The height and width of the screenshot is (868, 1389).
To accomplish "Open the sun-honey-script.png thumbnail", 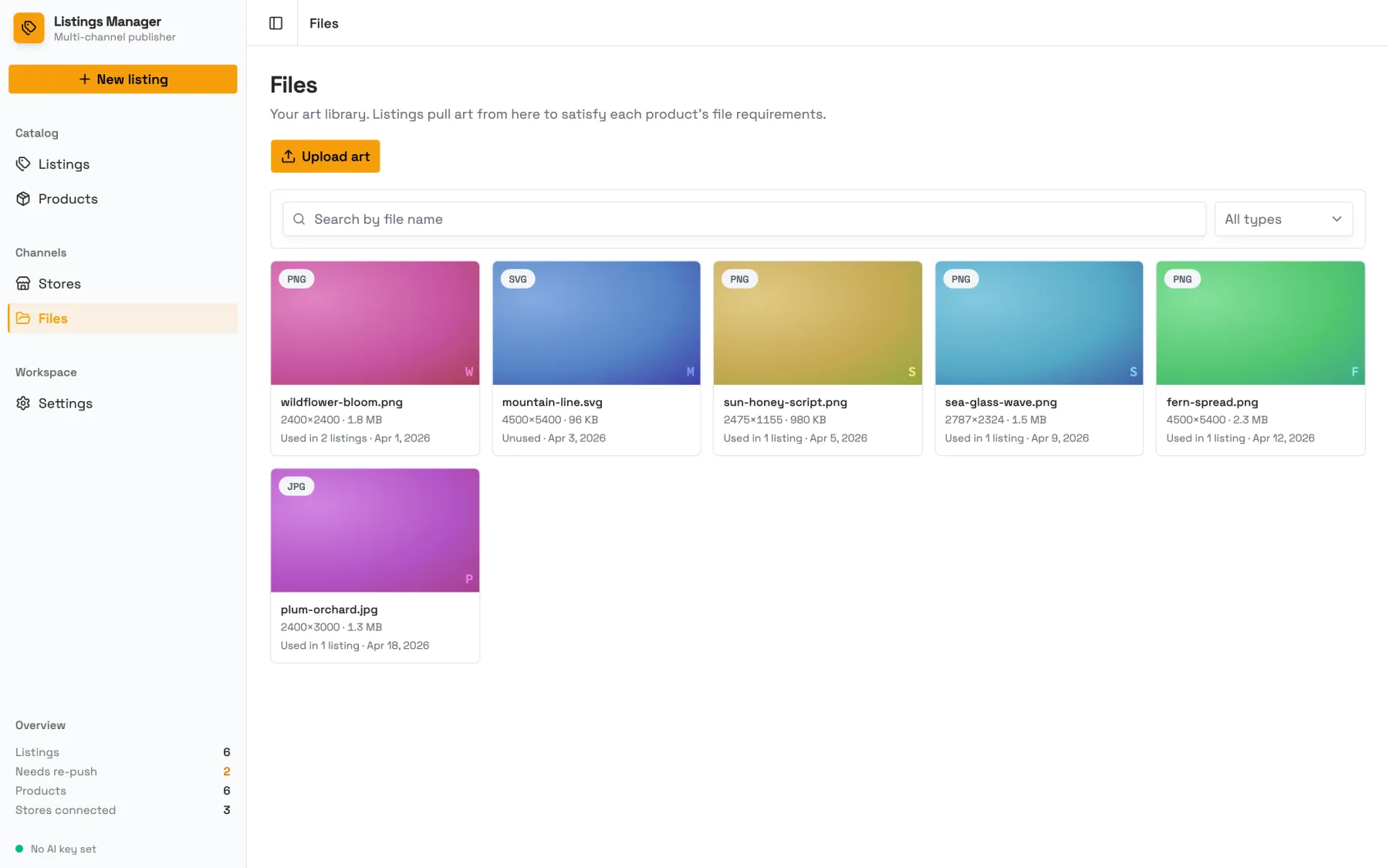I will (x=818, y=323).
